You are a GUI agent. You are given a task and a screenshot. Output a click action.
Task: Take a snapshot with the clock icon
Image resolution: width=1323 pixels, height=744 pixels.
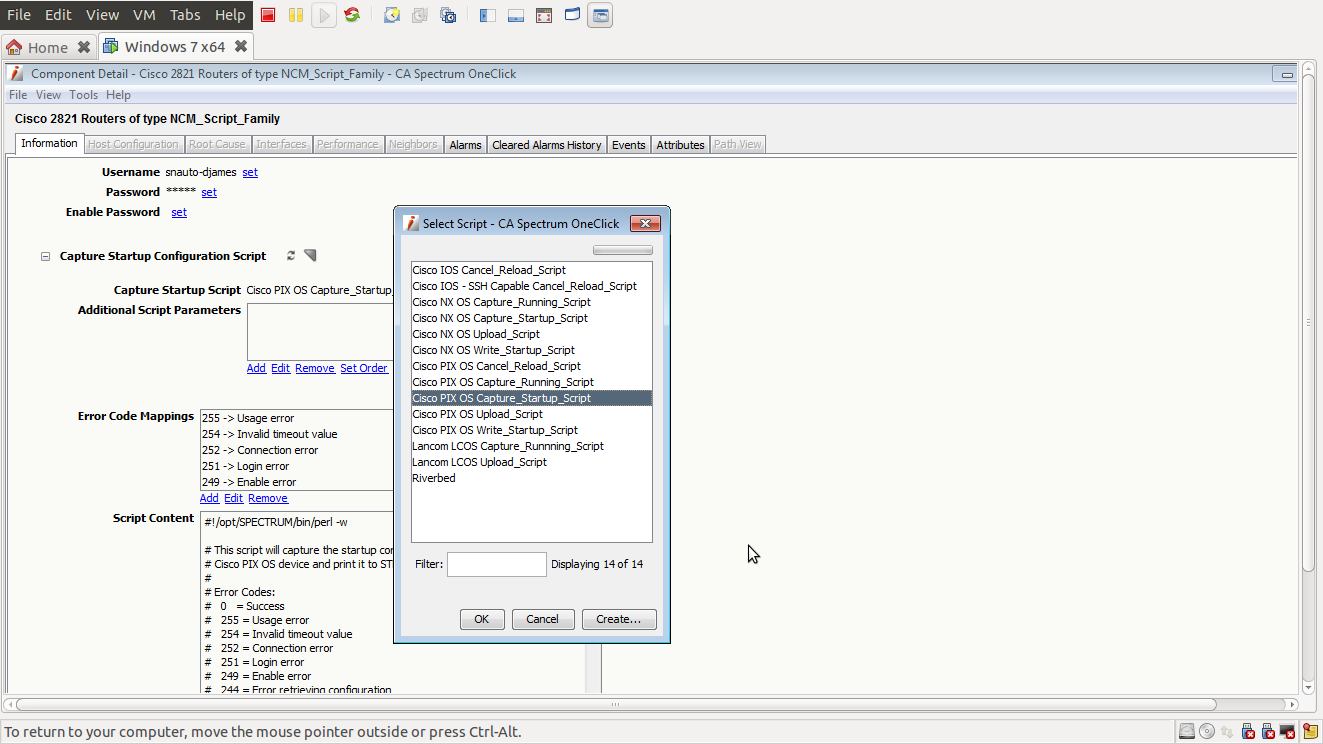(x=393, y=15)
